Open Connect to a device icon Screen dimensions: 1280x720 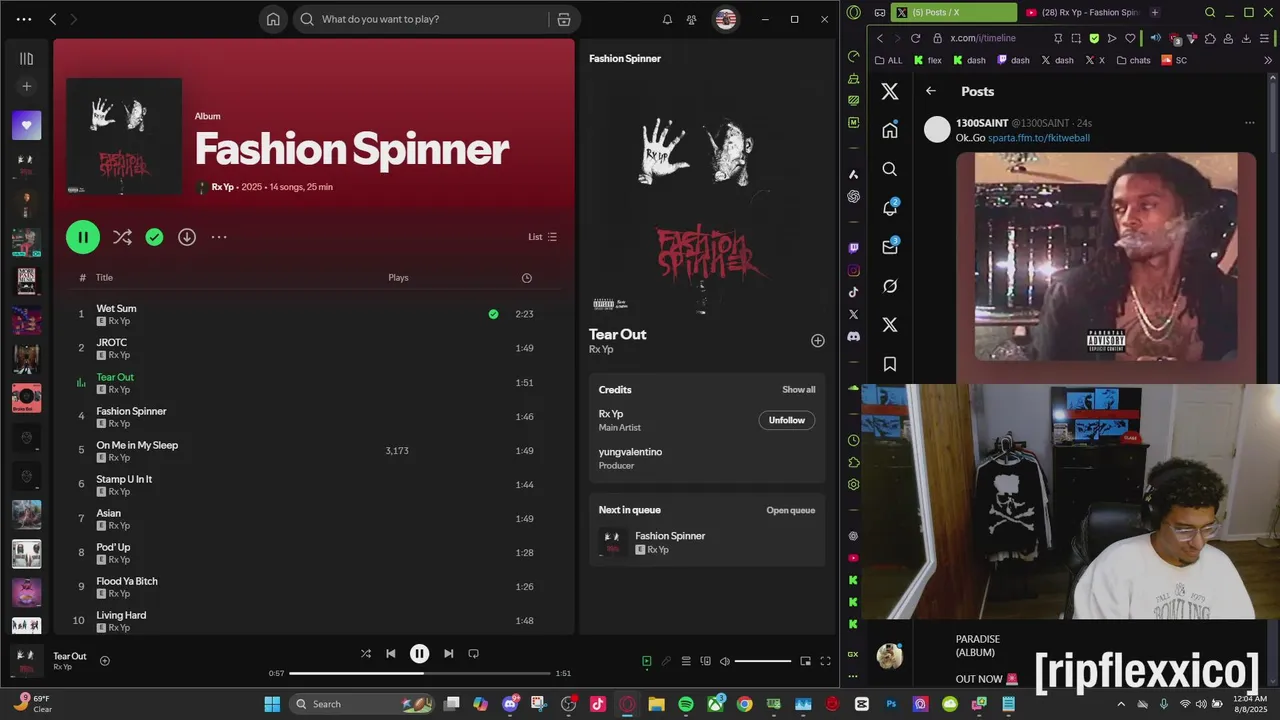706,661
